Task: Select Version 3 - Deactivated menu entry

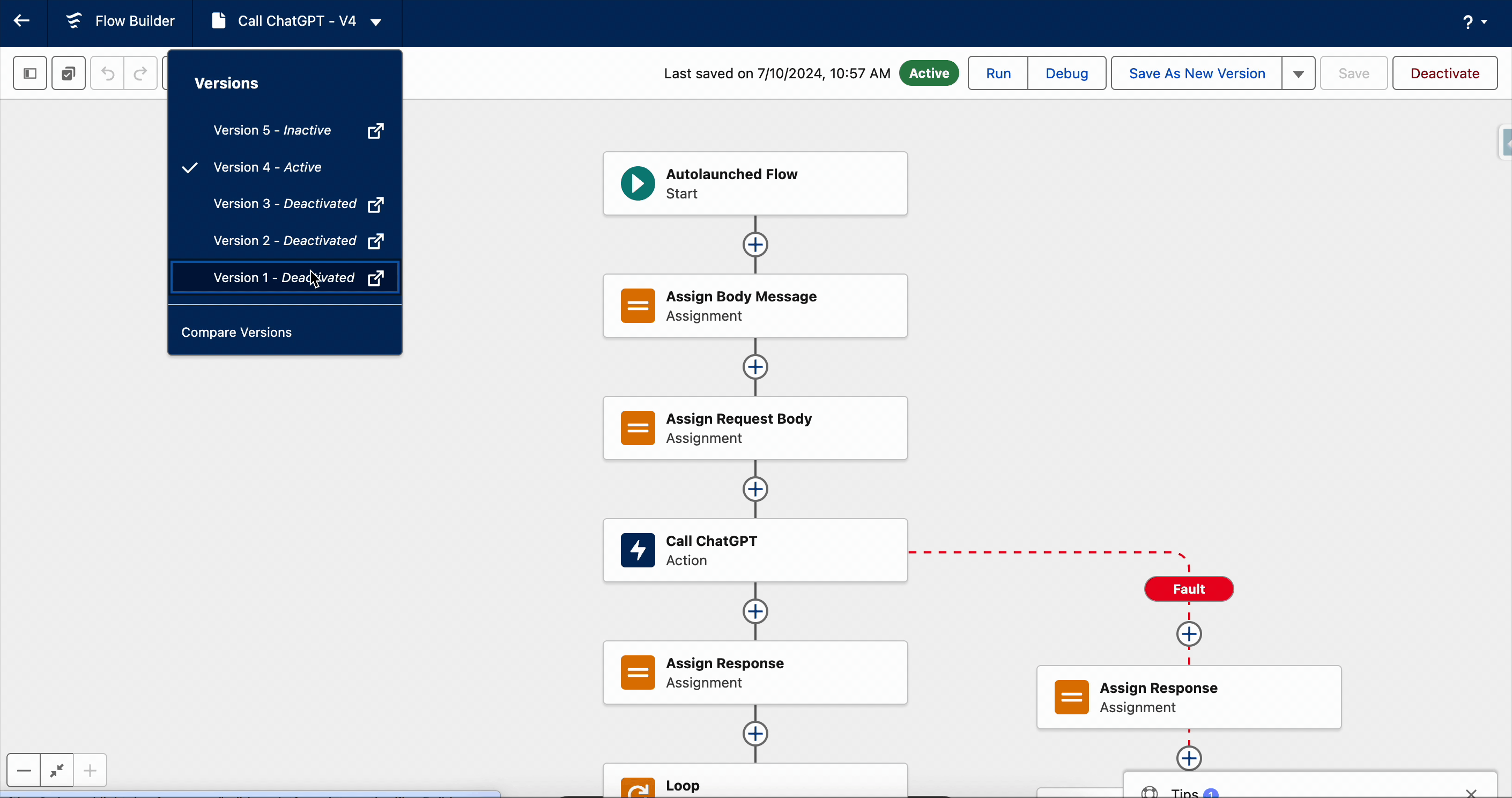Action: (285, 204)
